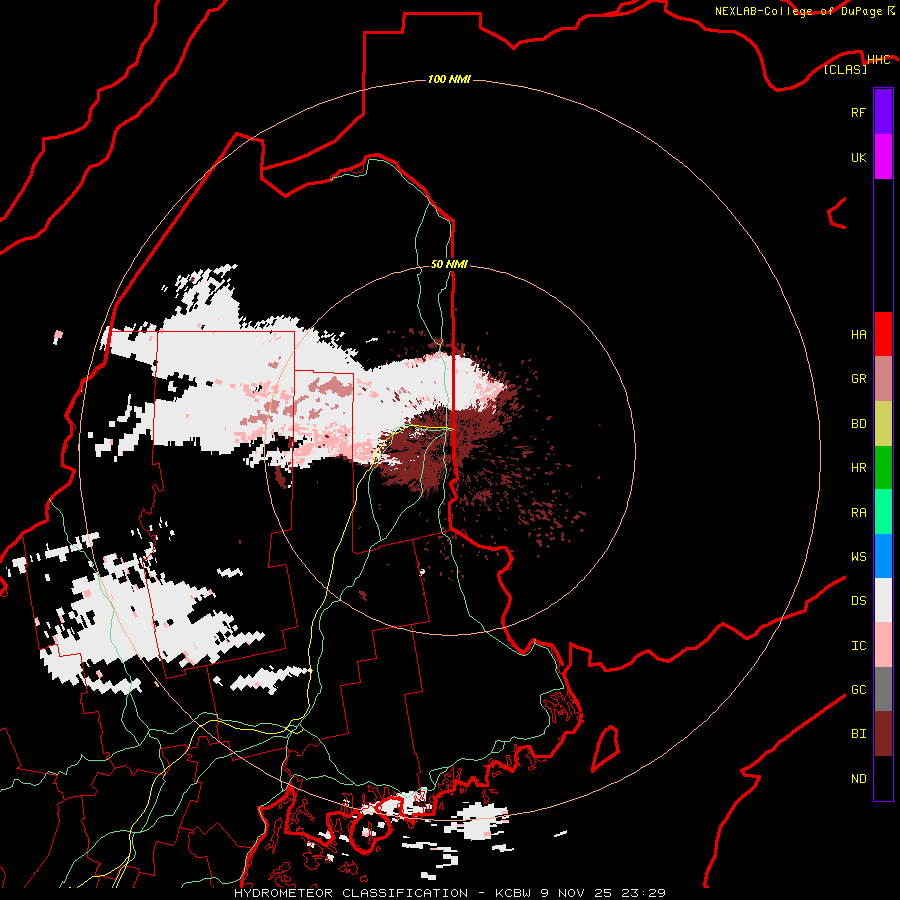The width and height of the screenshot is (900, 900).
Task: Click the KCBW radar site identifier
Action: pyautogui.click(x=514, y=893)
